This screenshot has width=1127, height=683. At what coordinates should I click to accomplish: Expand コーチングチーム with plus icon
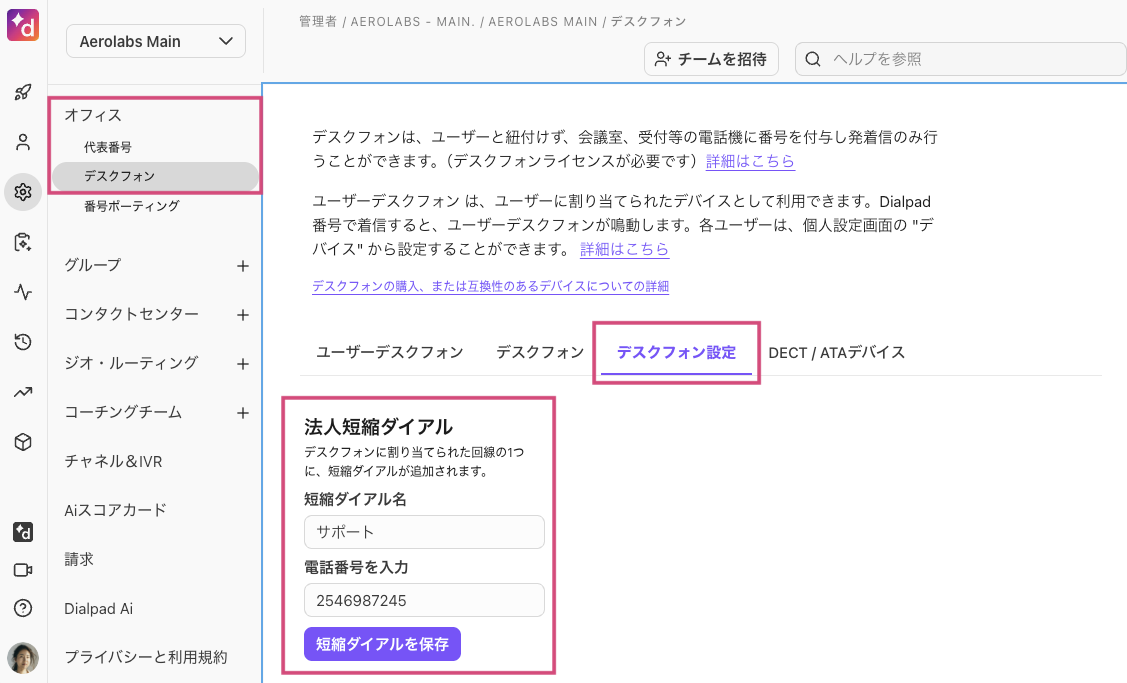click(243, 413)
